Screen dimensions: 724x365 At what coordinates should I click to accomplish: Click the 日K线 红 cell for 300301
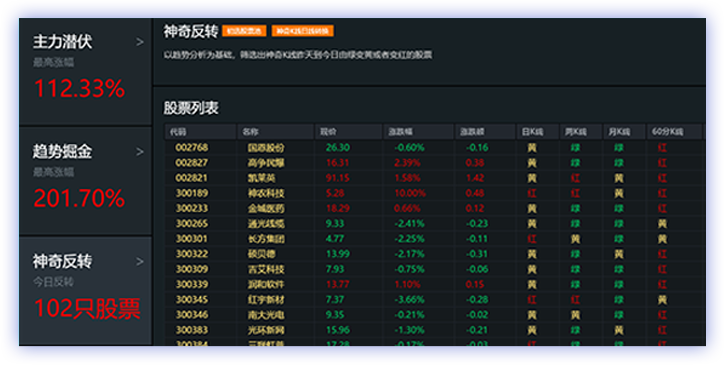point(532,239)
